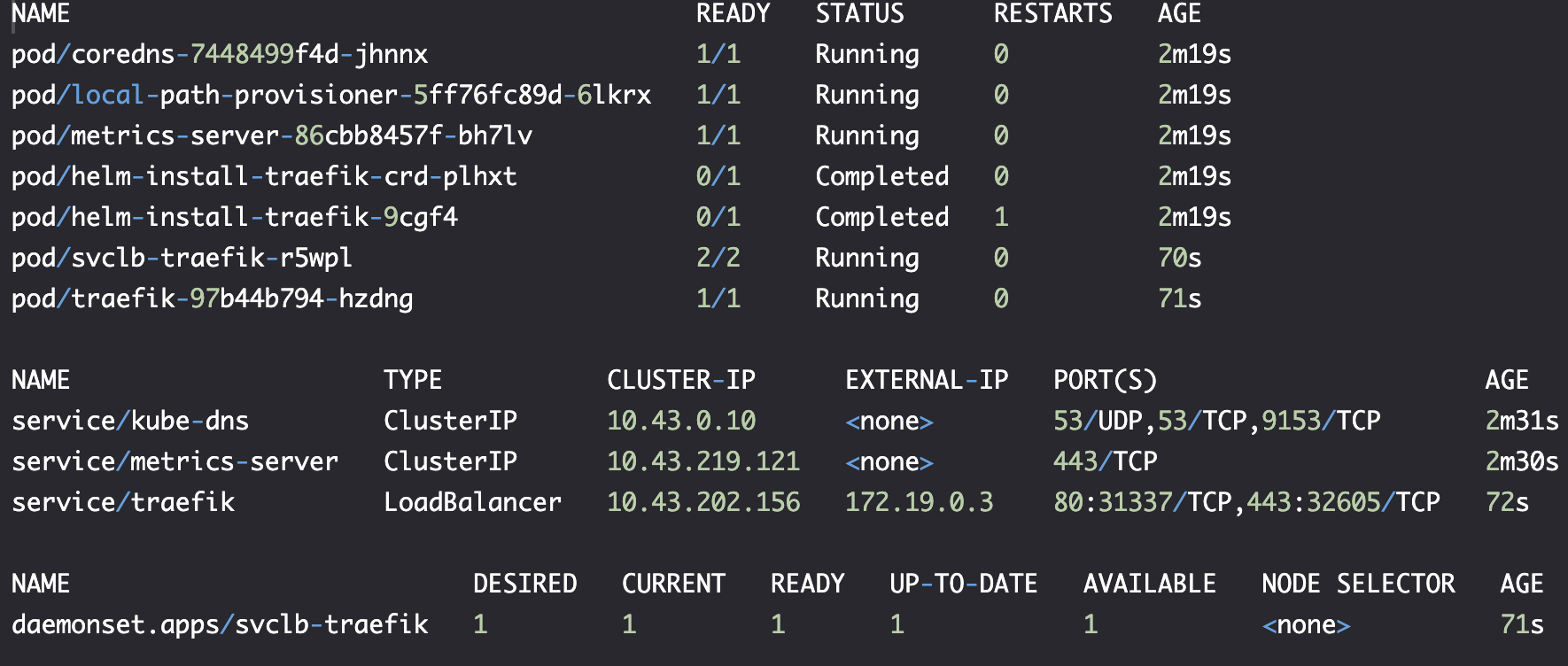Viewport: 1568px width, 666px height.
Task: Click ports 53/UDP,53/TCP,9153/TCP
Action: pos(1216,422)
